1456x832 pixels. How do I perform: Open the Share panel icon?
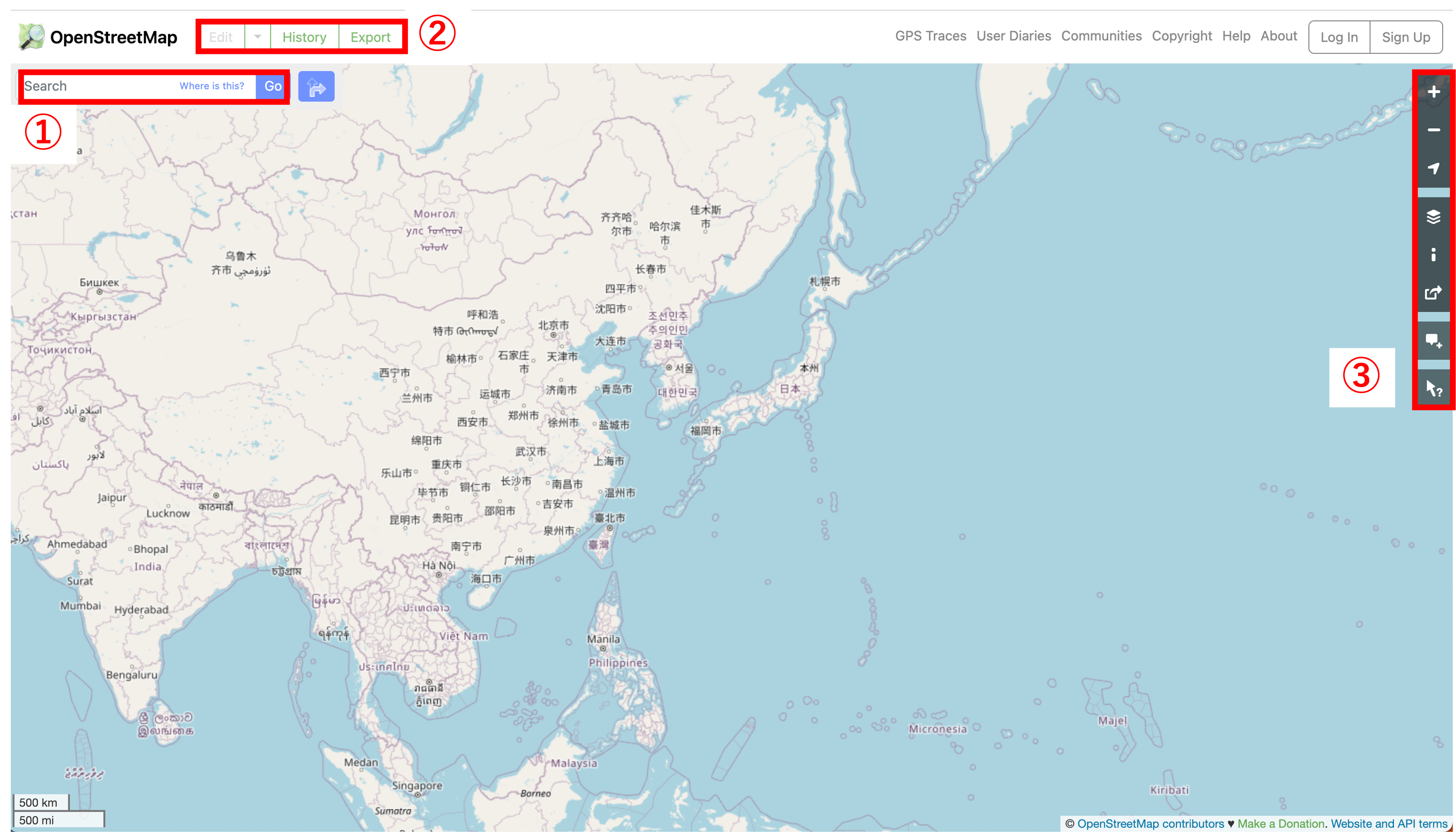click(1433, 293)
